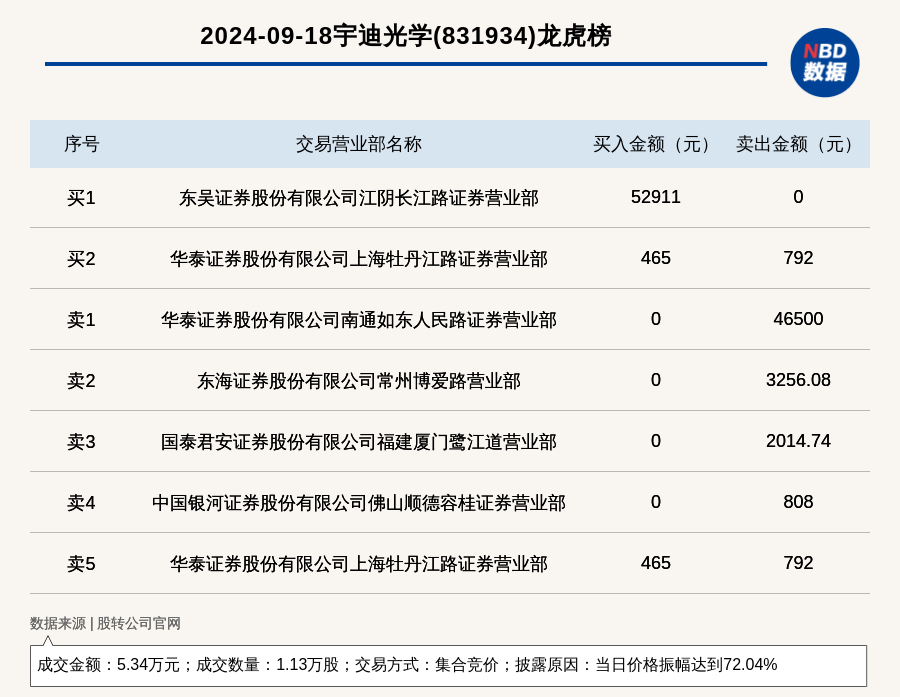Screen dimensions: 900x697
Task: Open 中国银河证券佛山顺德容桂营业部 entry
Action: pos(358,503)
